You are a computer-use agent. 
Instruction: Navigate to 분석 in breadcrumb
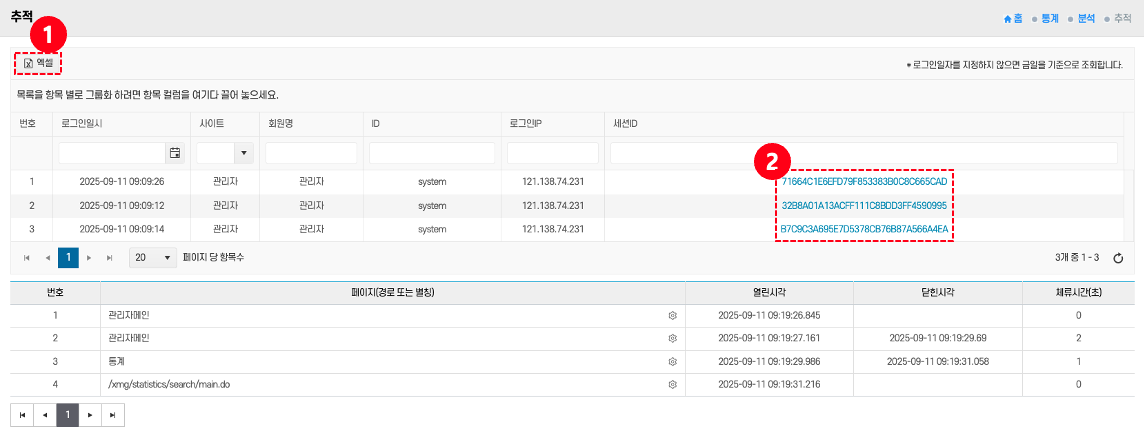(1084, 18)
